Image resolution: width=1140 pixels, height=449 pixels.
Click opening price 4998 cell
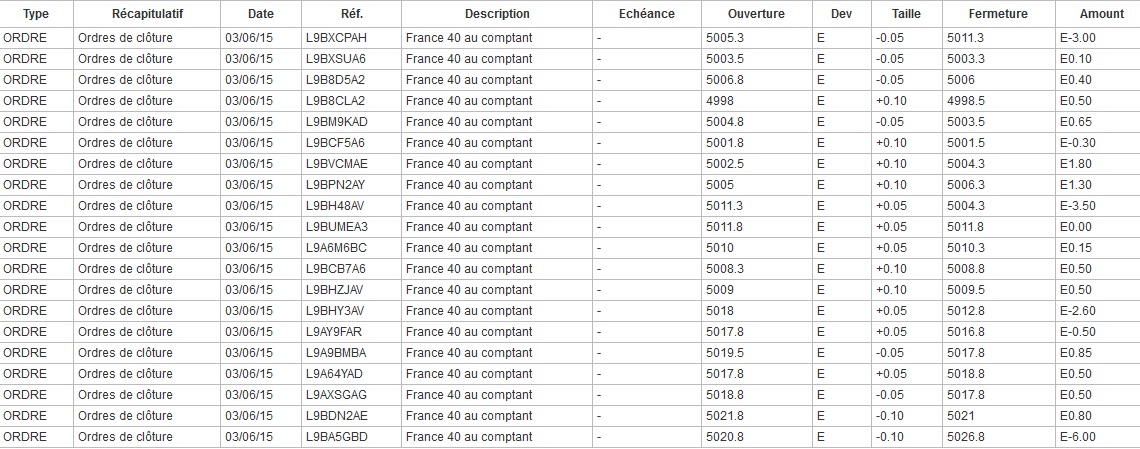pos(720,101)
